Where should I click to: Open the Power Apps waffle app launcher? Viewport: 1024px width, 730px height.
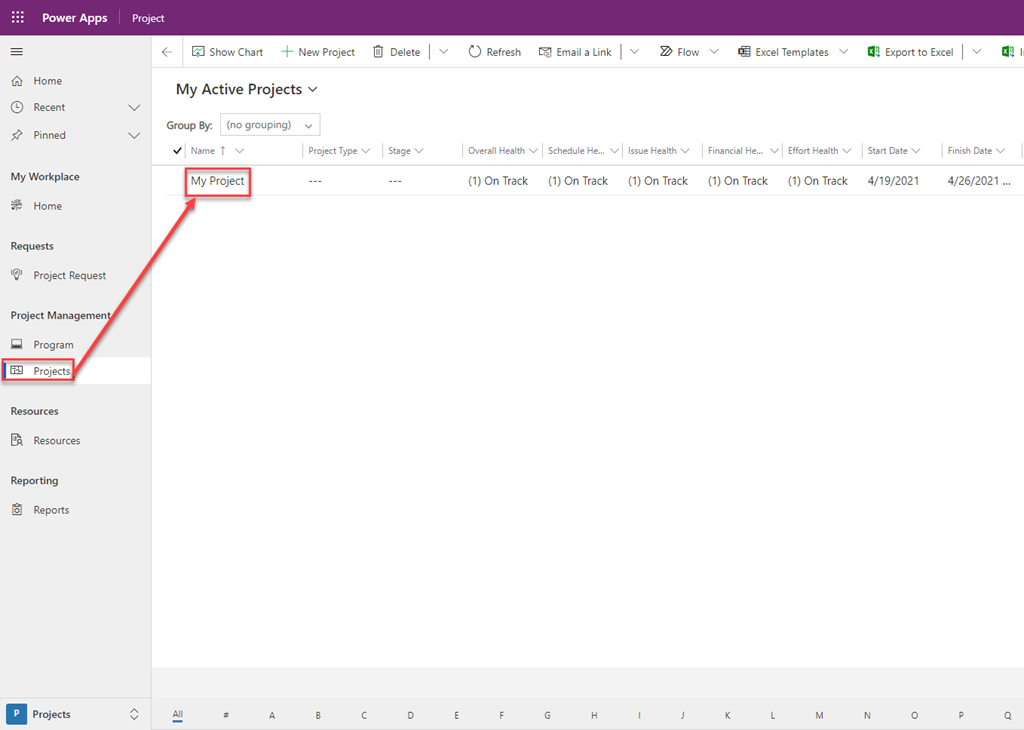(x=17, y=18)
